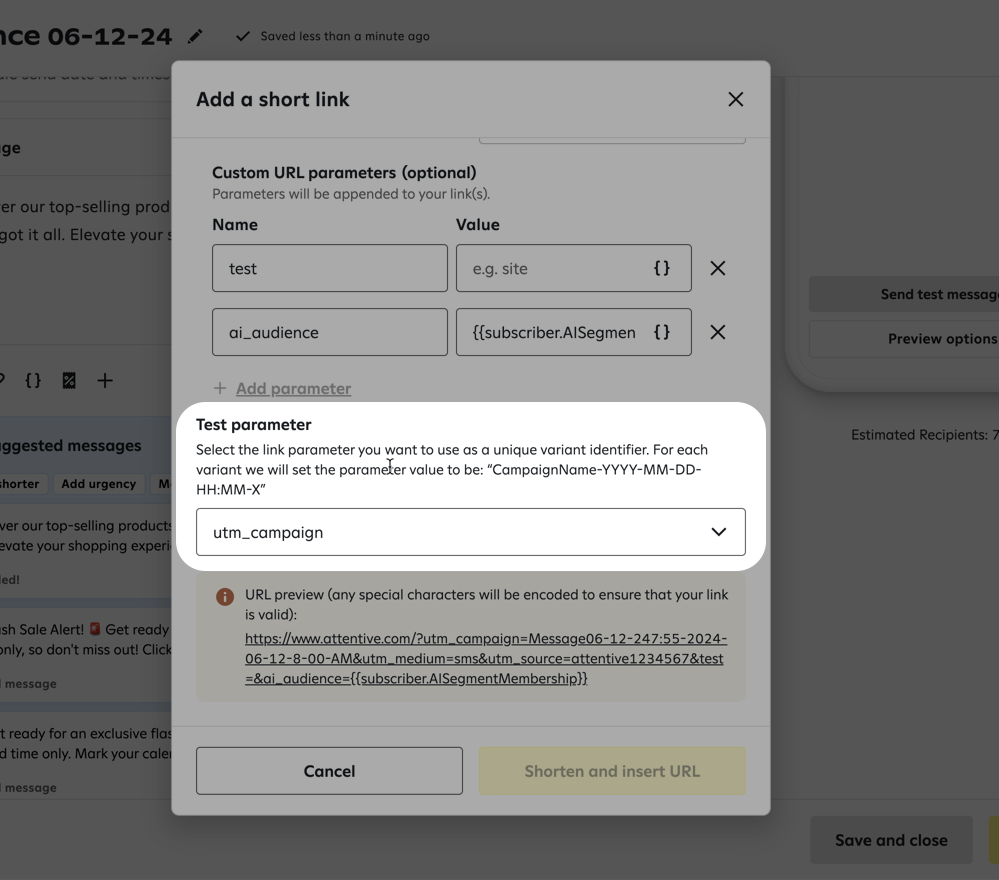The width and height of the screenshot is (999, 880).
Task: Click the plus icon in message toolbar
Action: pos(105,380)
